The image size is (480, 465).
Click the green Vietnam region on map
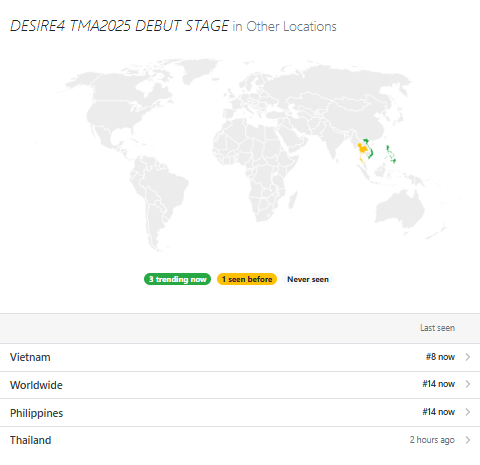coord(372,153)
